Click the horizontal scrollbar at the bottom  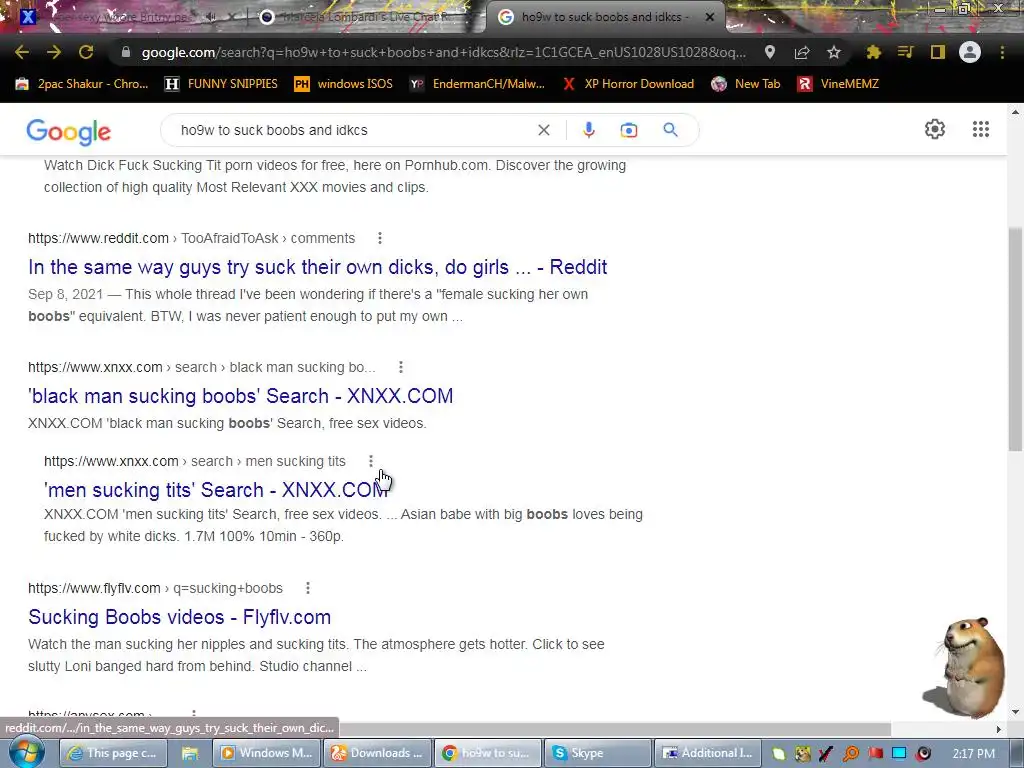click(614, 729)
